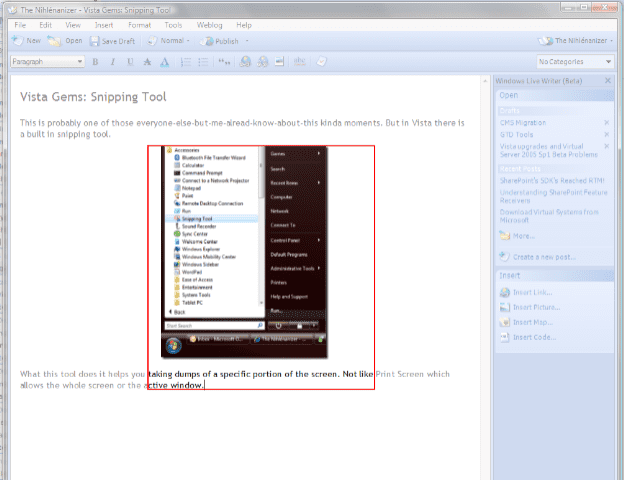Open the Insert menu
This screenshot has height=480, width=624.
point(104,25)
